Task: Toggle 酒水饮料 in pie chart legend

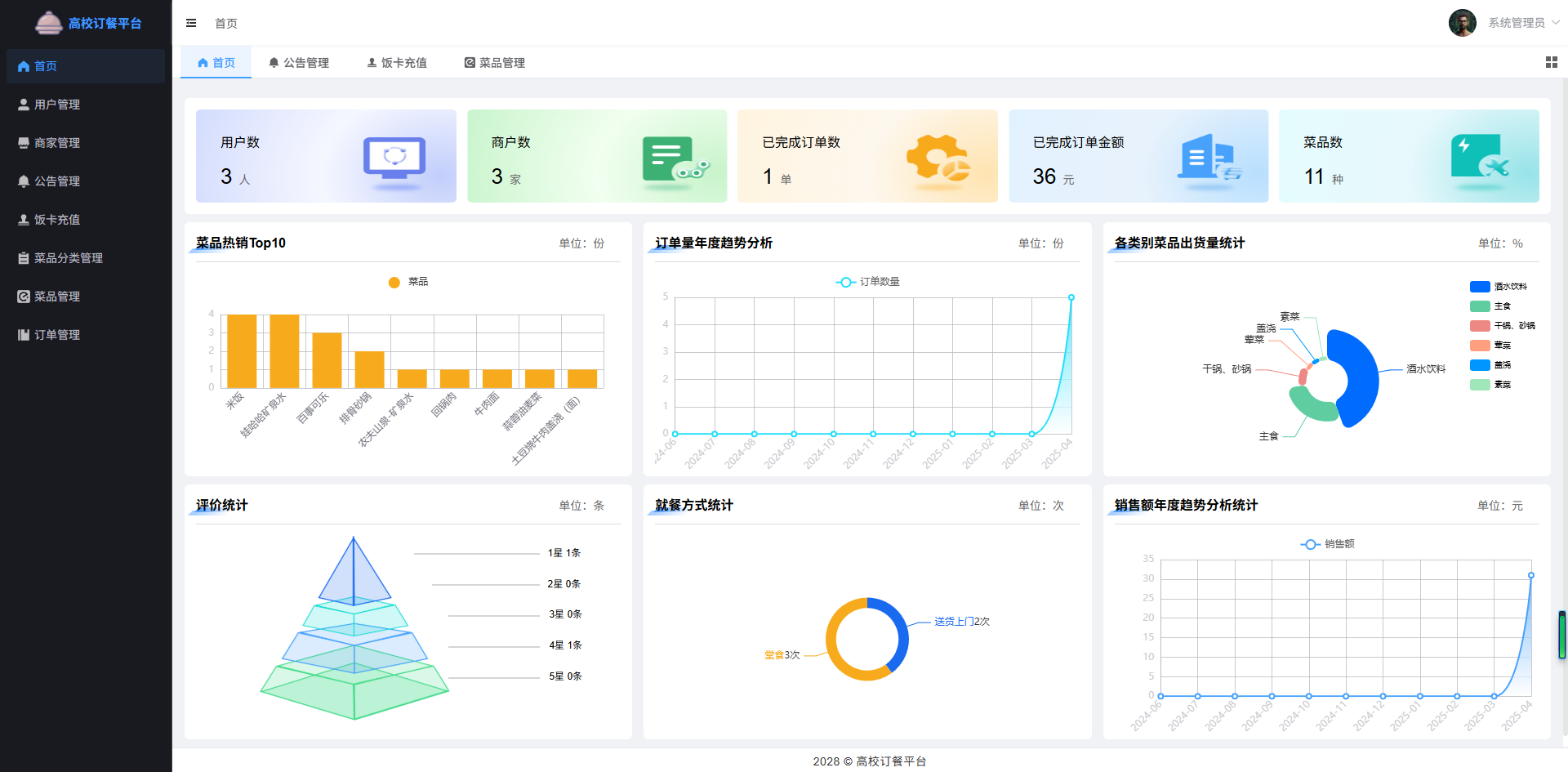Action: [x=1503, y=286]
